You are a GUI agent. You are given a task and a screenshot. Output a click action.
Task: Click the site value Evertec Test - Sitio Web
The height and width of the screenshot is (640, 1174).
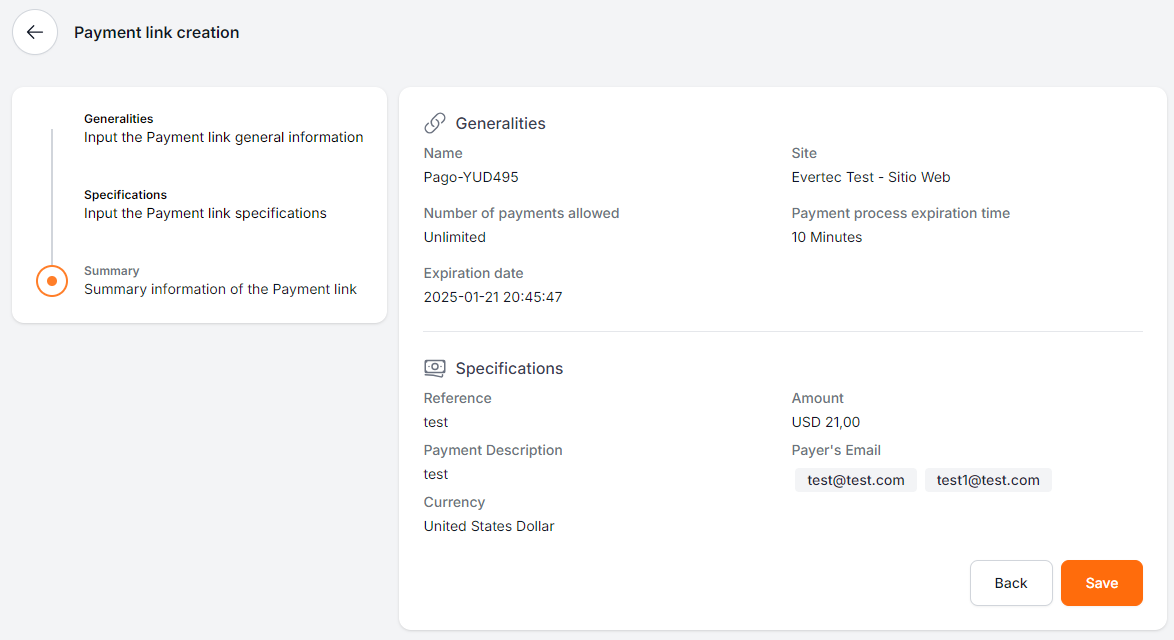[870, 177]
